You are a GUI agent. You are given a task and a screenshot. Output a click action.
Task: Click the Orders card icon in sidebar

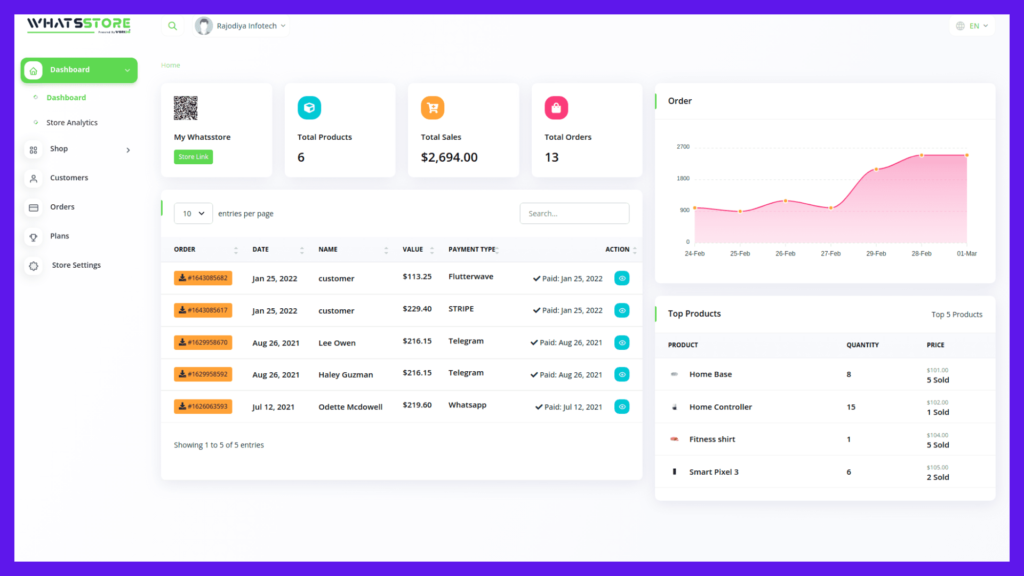[33, 208]
